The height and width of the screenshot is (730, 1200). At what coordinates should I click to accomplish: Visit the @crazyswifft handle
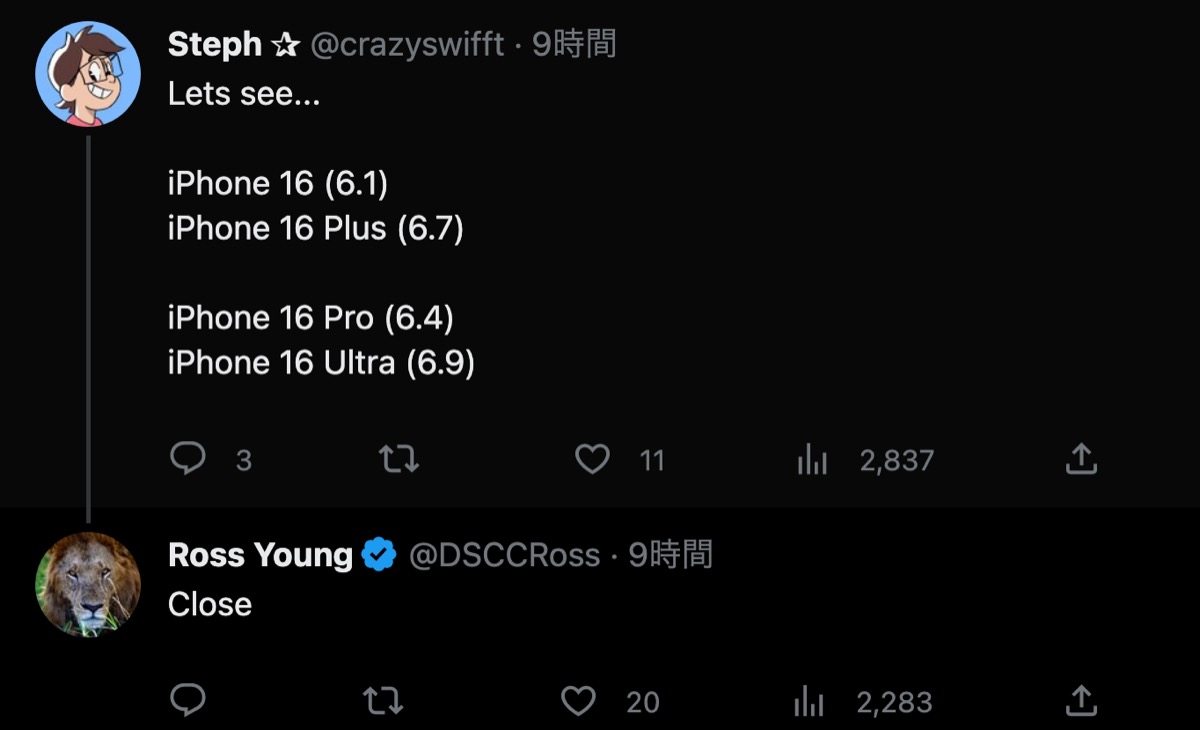click(407, 44)
